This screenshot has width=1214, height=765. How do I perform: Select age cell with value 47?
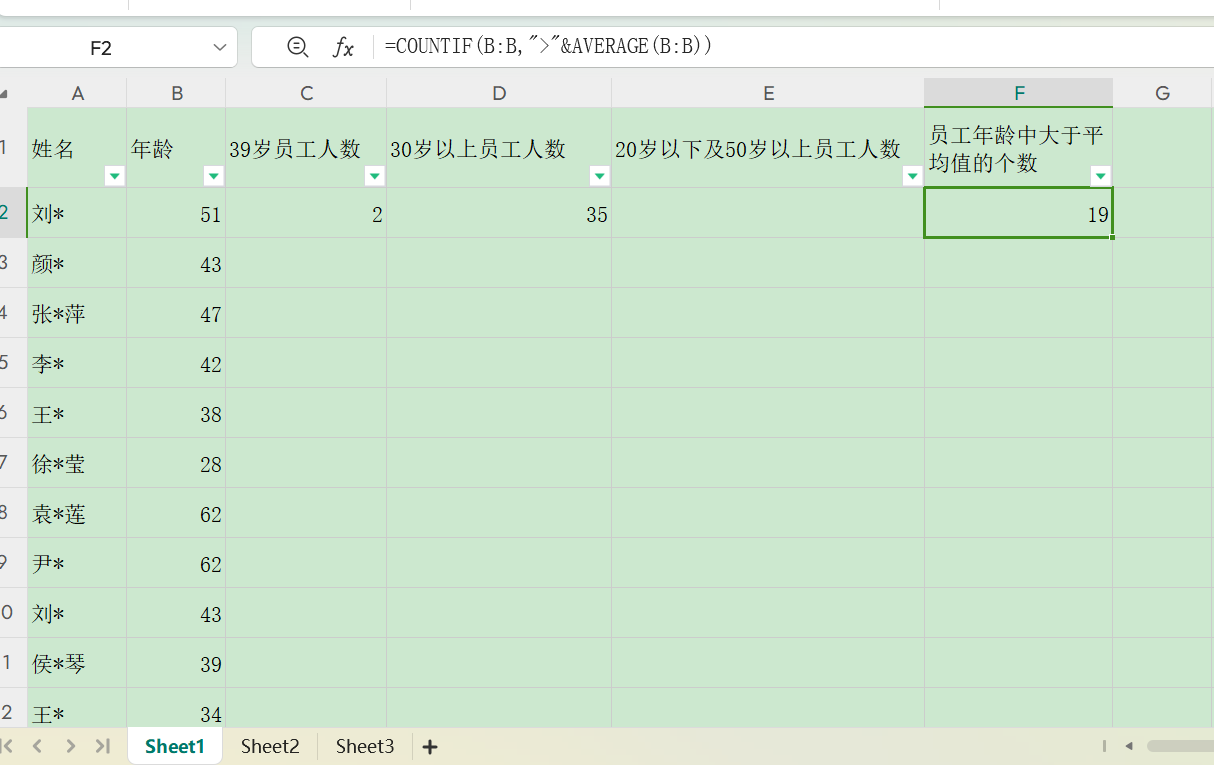pyautogui.click(x=177, y=313)
